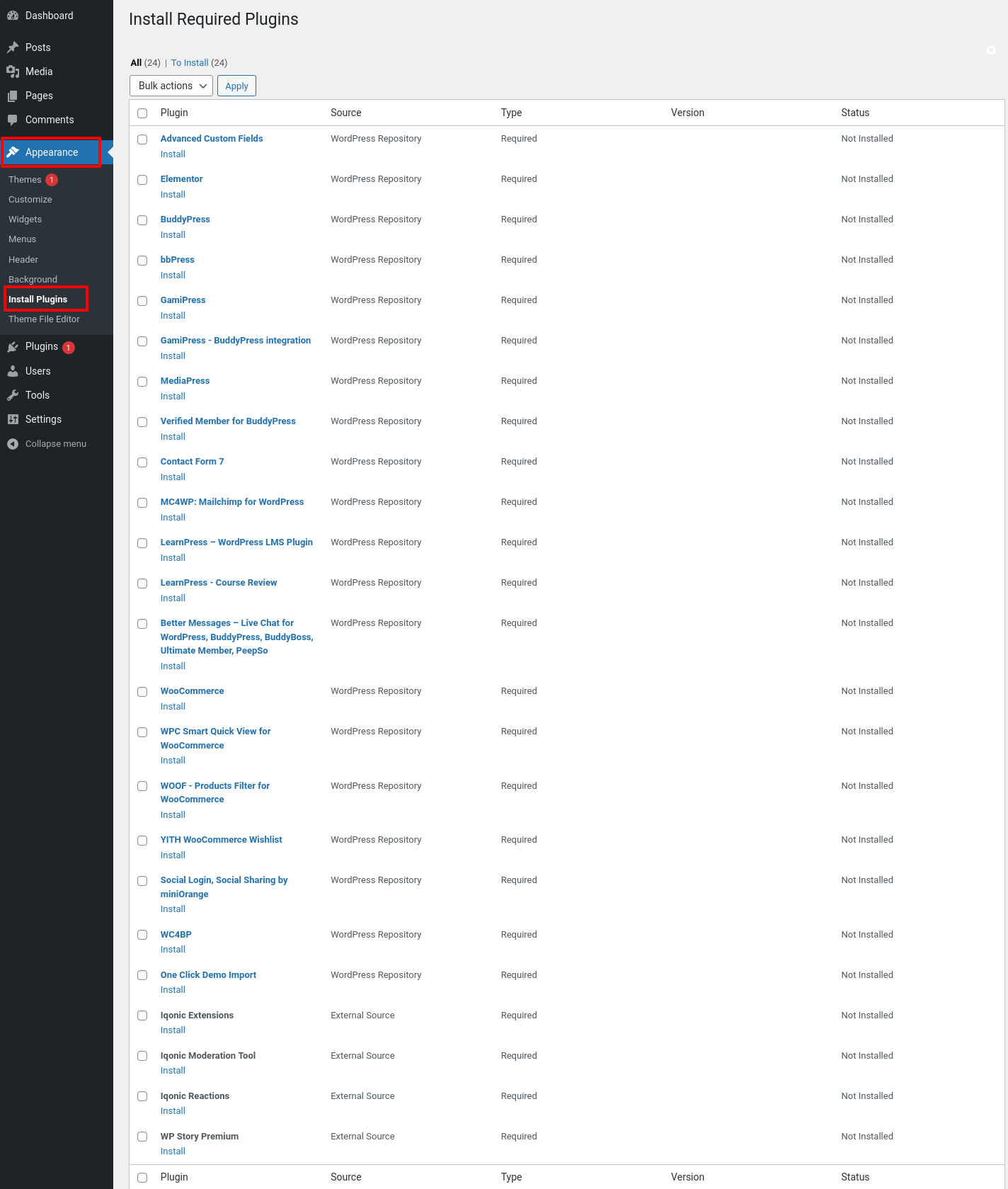Open the WPC Smart Quick View link
Image resolution: width=1008 pixels, height=1189 pixels.
[x=216, y=739]
